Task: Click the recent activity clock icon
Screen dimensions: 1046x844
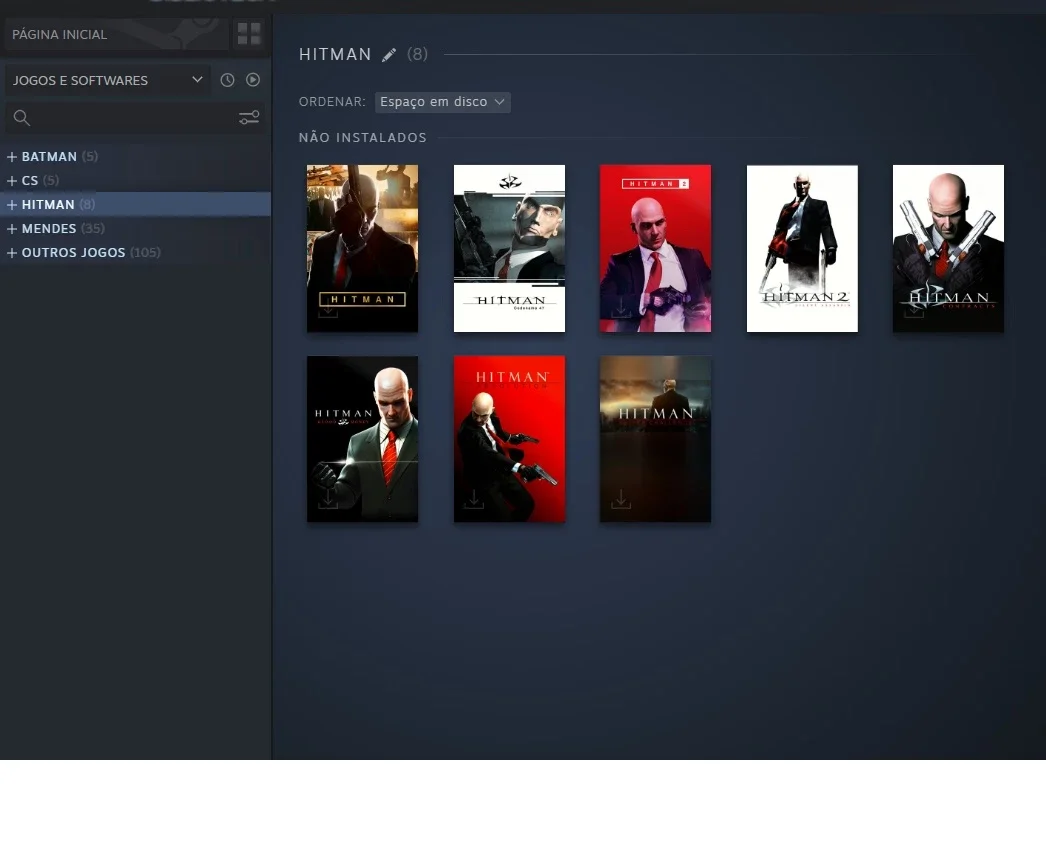Action: pos(227,80)
